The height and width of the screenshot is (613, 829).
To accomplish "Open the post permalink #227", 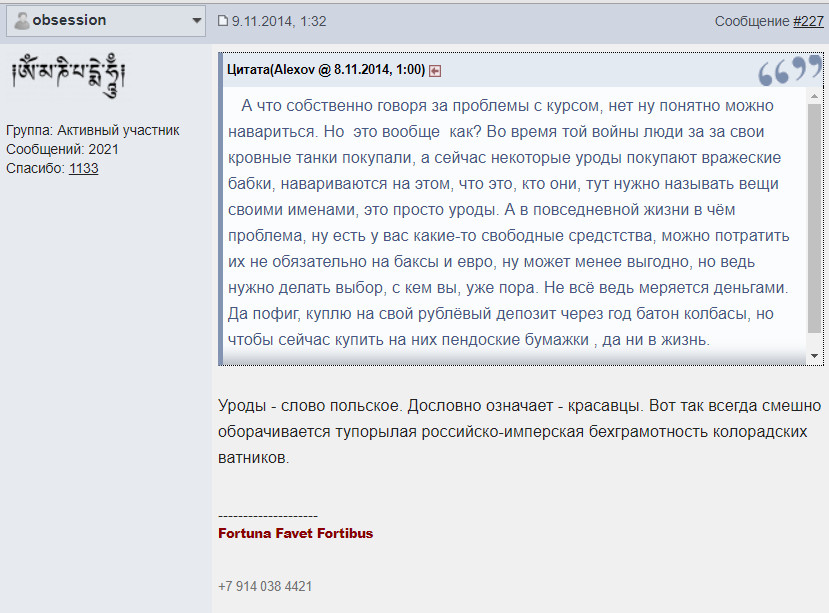I will pos(808,21).
